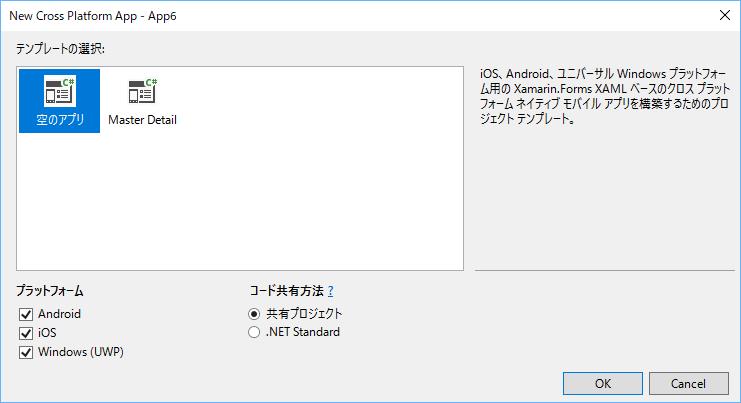Image resolution: width=741 pixels, height=403 pixels.
Task: Confirm the dialog with OK
Action: 603,383
